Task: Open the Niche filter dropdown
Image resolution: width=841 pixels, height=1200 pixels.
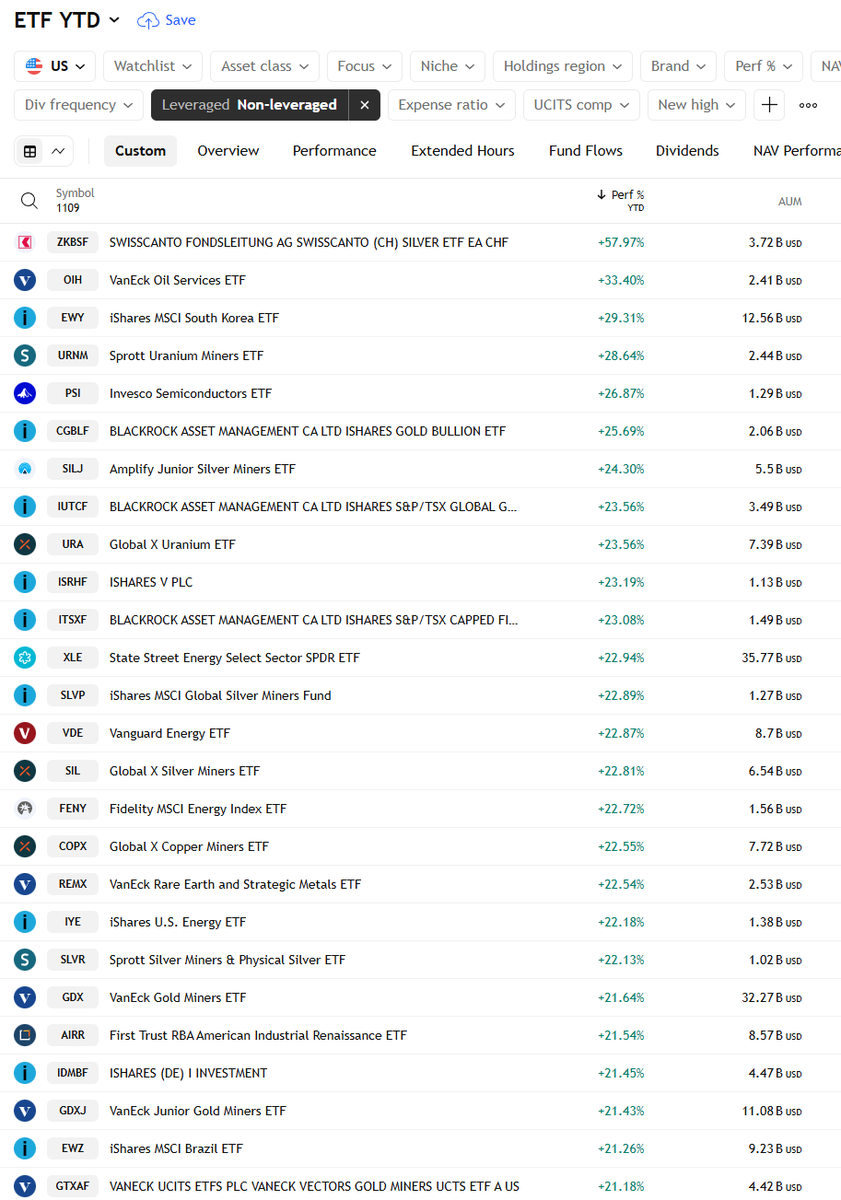Action: pos(448,66)
